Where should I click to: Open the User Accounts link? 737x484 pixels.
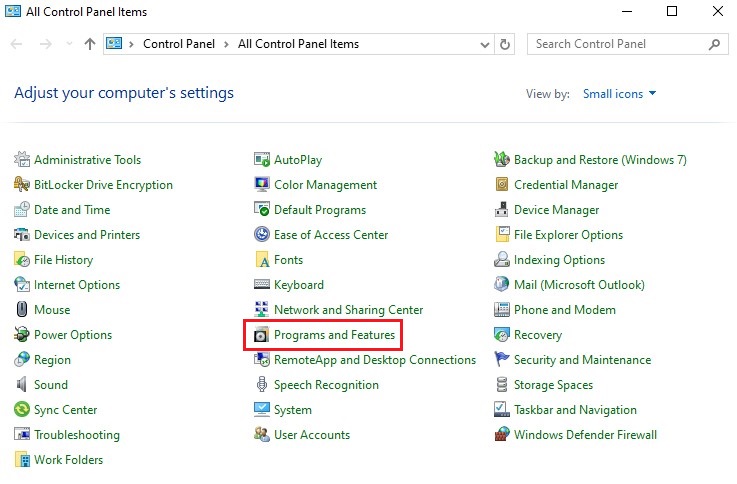[312, 435]
